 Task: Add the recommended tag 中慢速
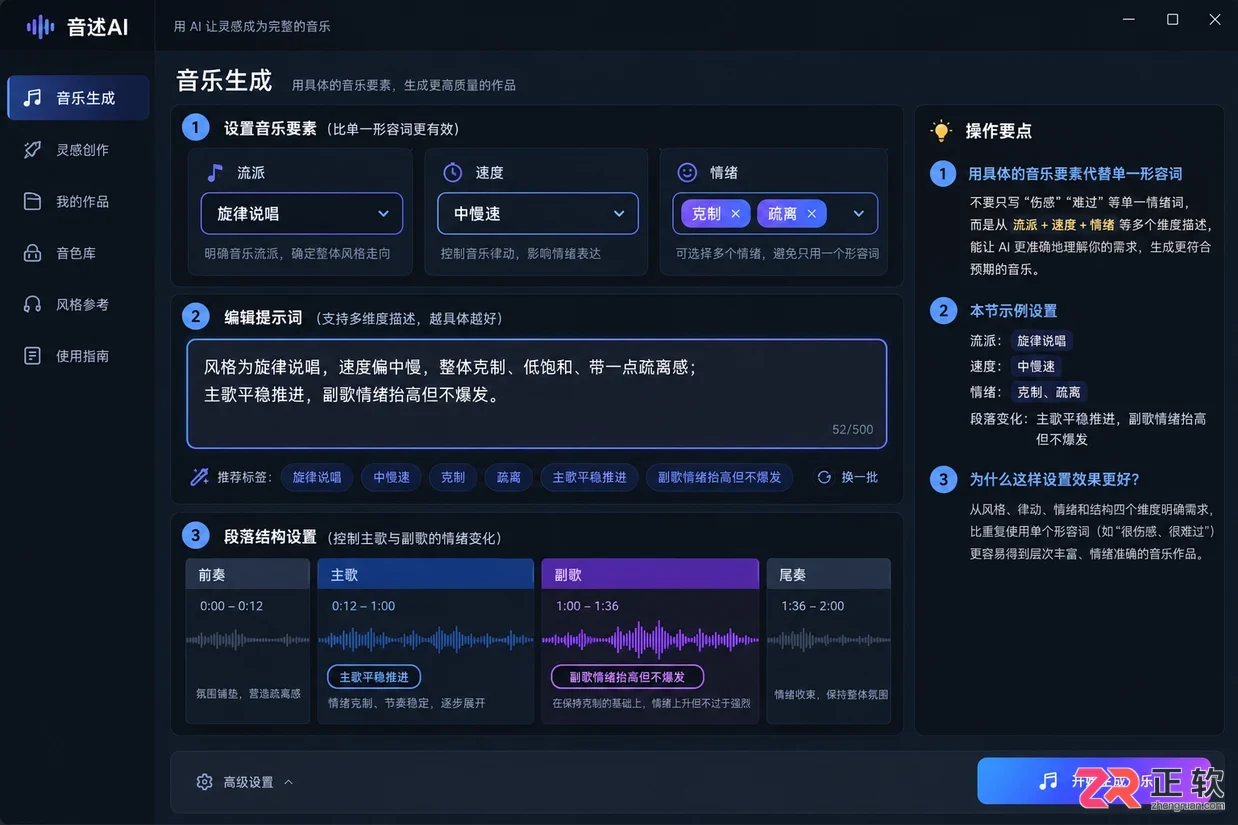[392, 477]
